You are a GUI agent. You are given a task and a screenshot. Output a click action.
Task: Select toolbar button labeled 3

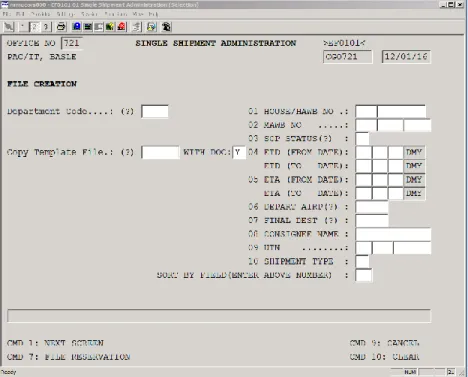coord(46,27)
